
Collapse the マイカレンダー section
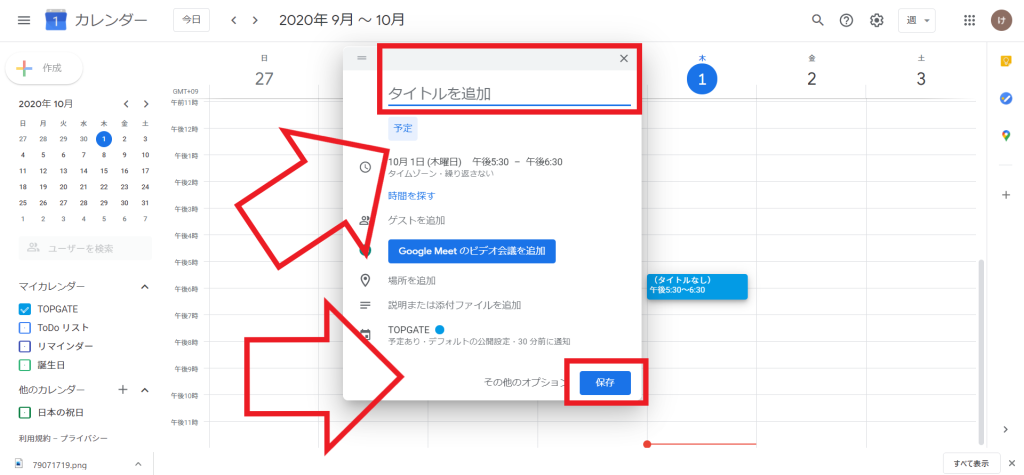tap(144, 287)
